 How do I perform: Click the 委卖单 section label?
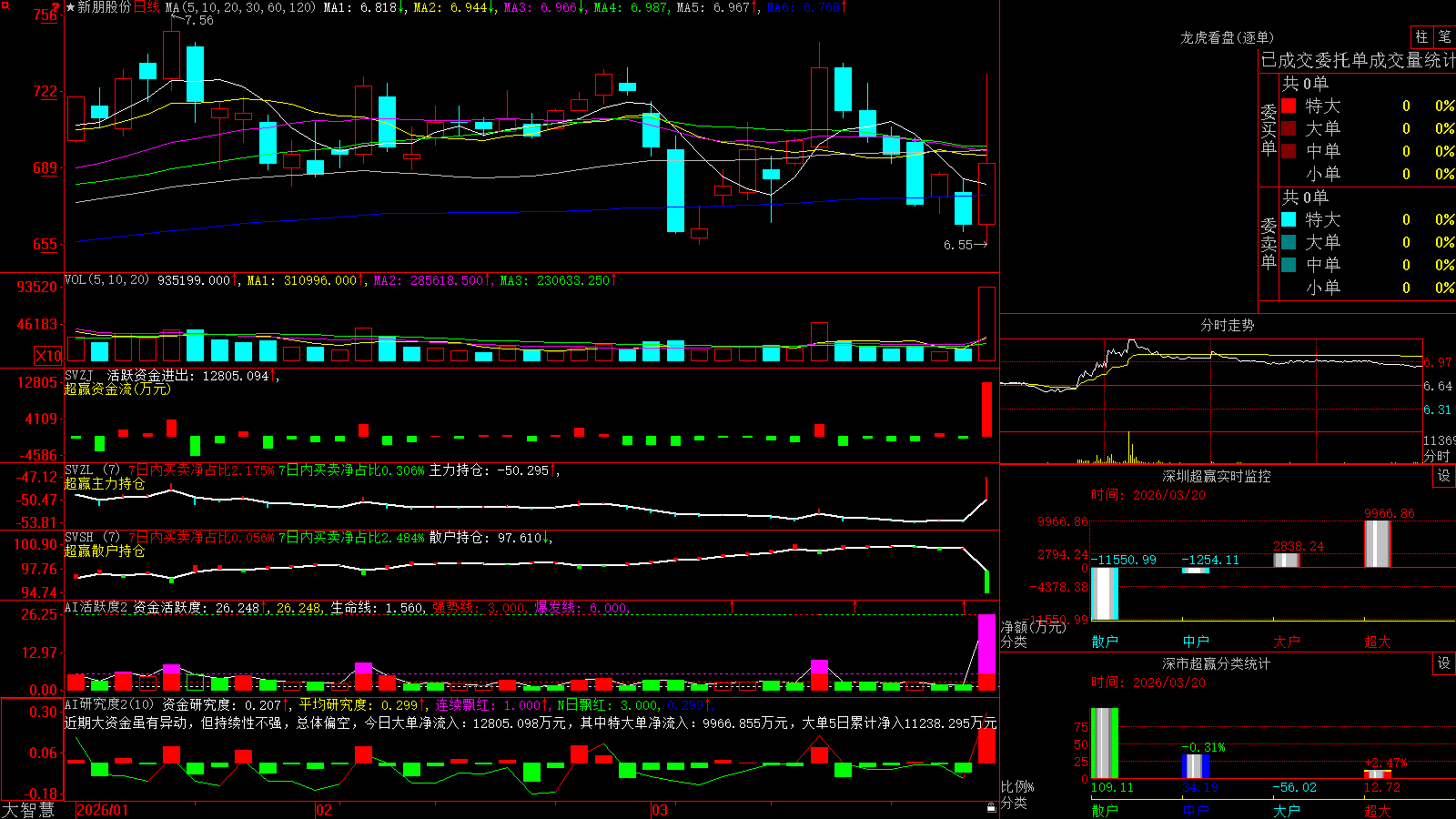1269,243
